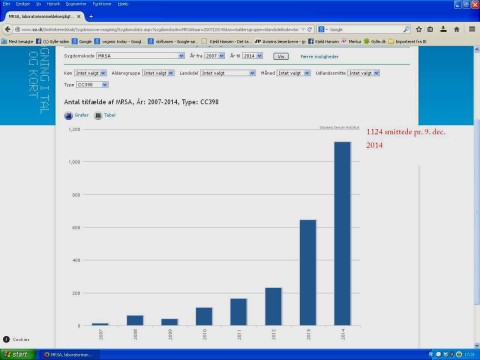
Task: Open a new tab with plus button
Action: click(x=91, y=16)
